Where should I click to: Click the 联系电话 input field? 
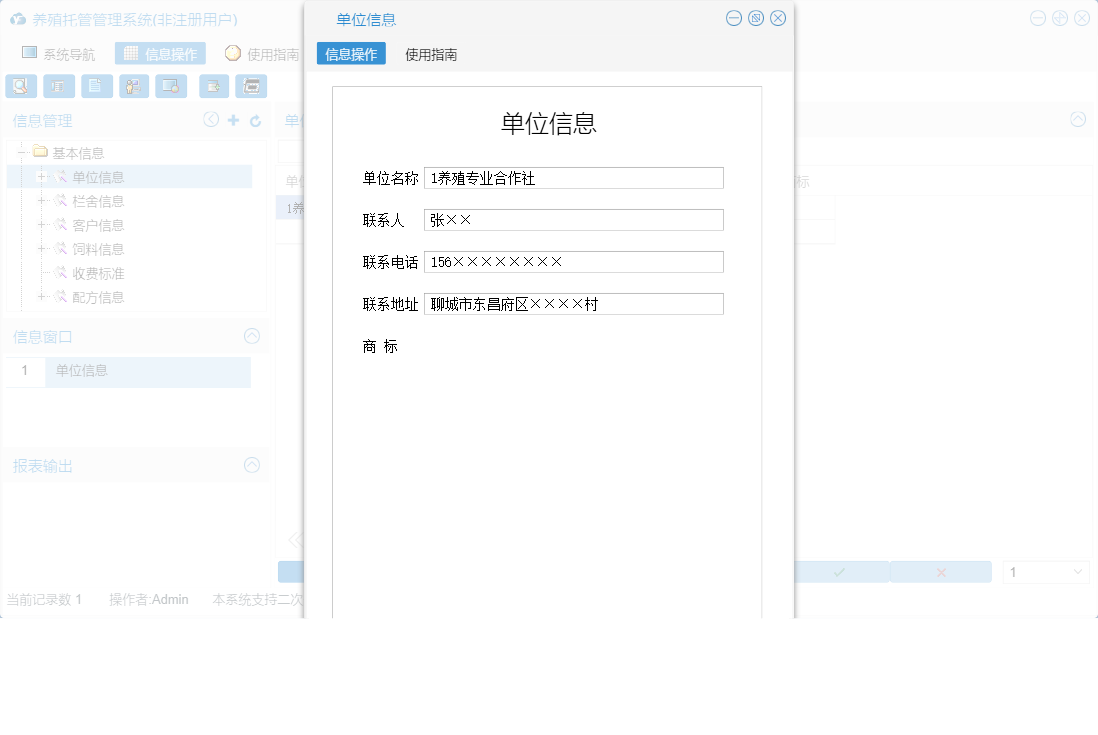coord(573,261)
